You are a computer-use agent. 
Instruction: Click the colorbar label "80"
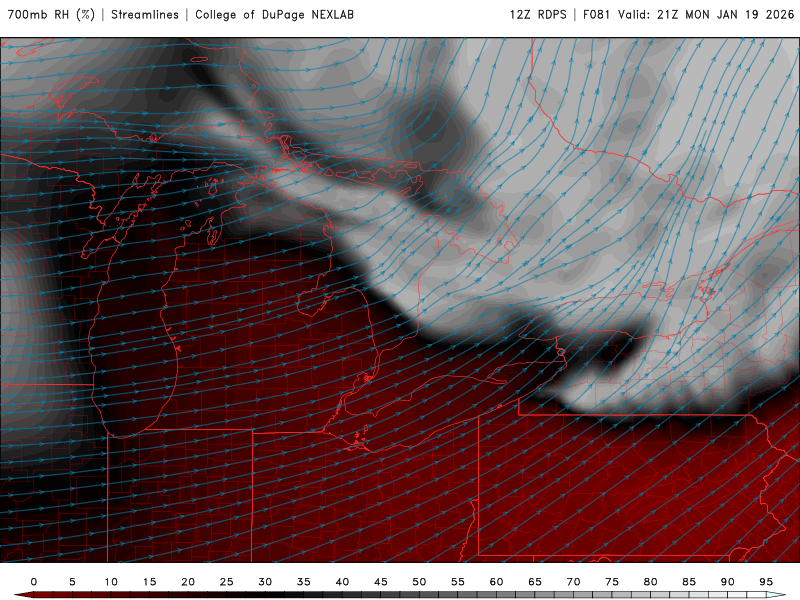pyautogui.click(x=651, y=582)
